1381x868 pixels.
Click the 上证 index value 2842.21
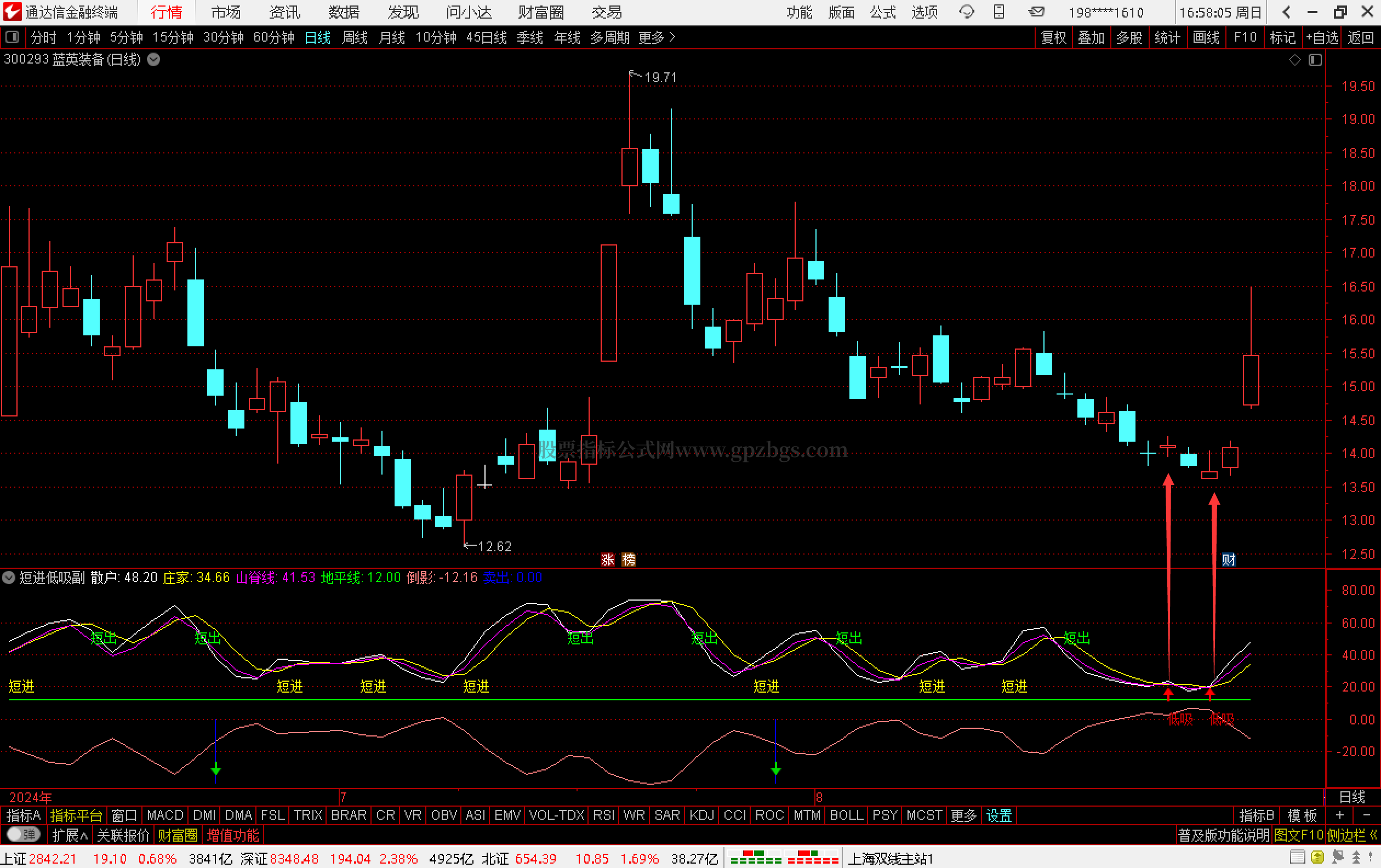click(52, 858)
